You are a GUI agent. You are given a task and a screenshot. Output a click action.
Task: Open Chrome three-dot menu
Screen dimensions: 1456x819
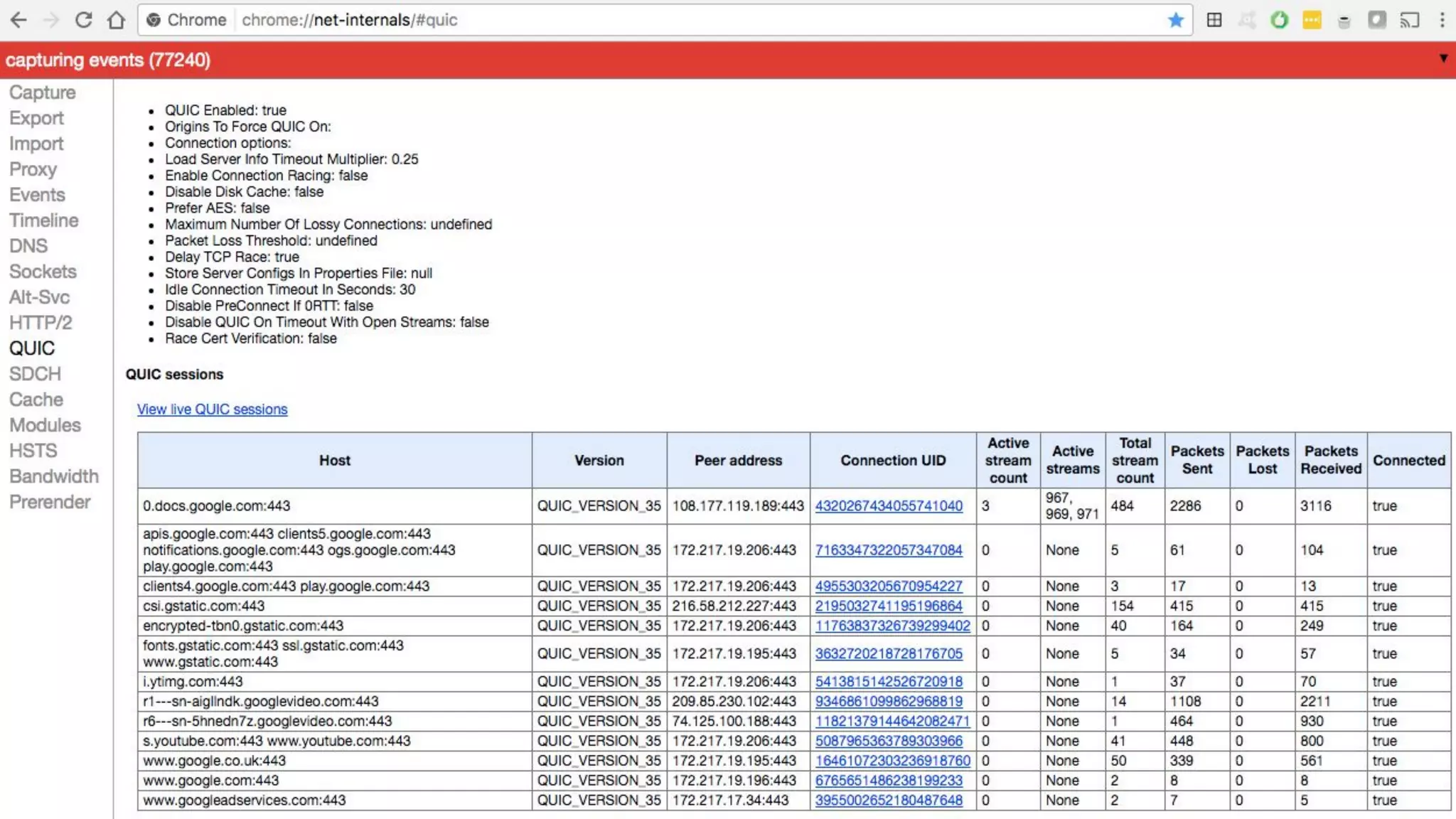tap(1442, 20)
